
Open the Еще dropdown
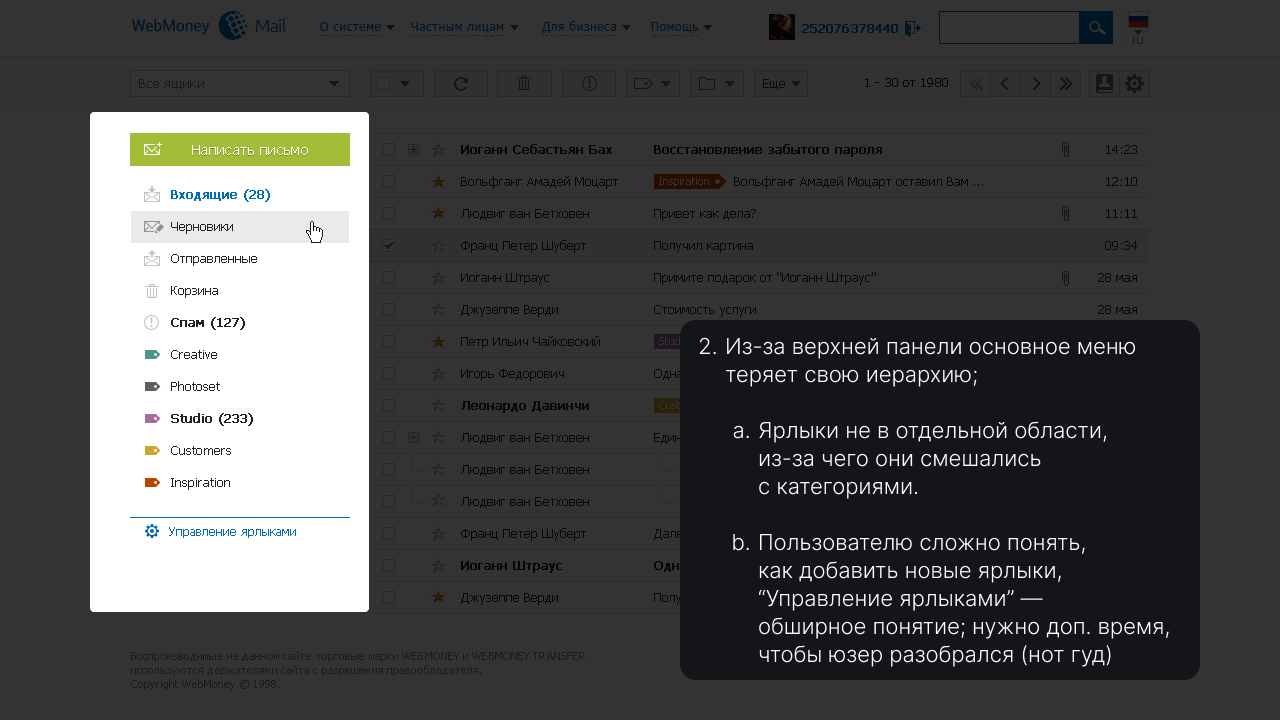point(781,84)
